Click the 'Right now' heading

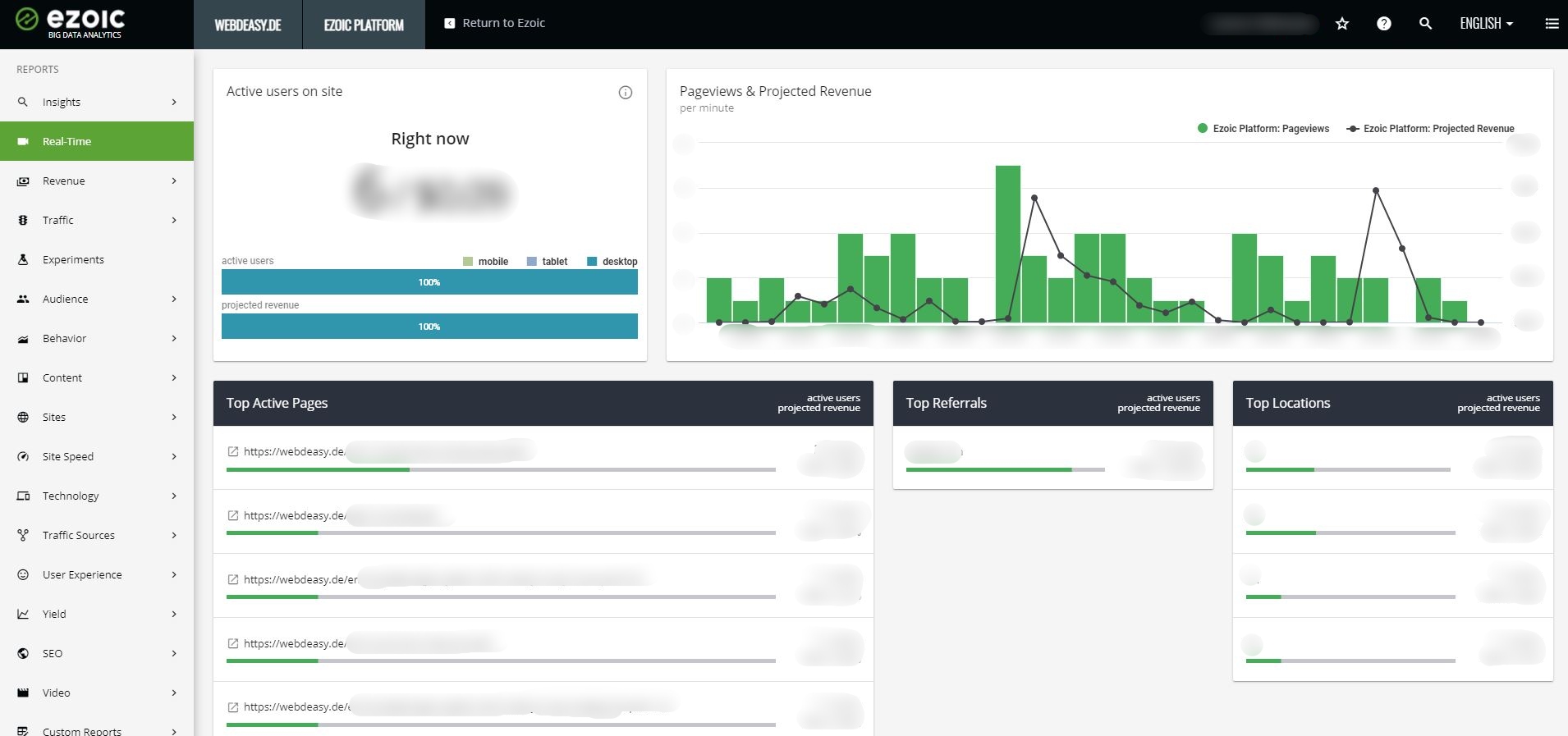(430, 139)
